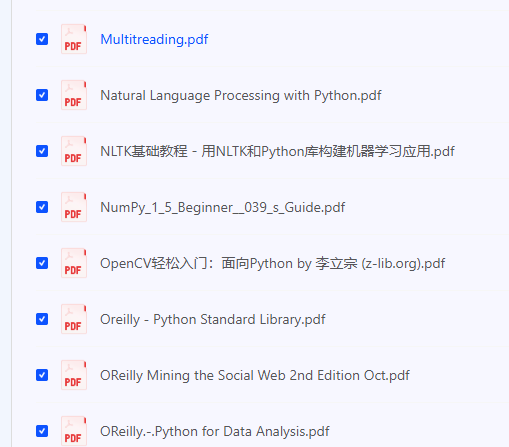The image size is (509, 447).
Task: Uncheck the NLTK基础教程 file checkbox
Action: point(42,151)
